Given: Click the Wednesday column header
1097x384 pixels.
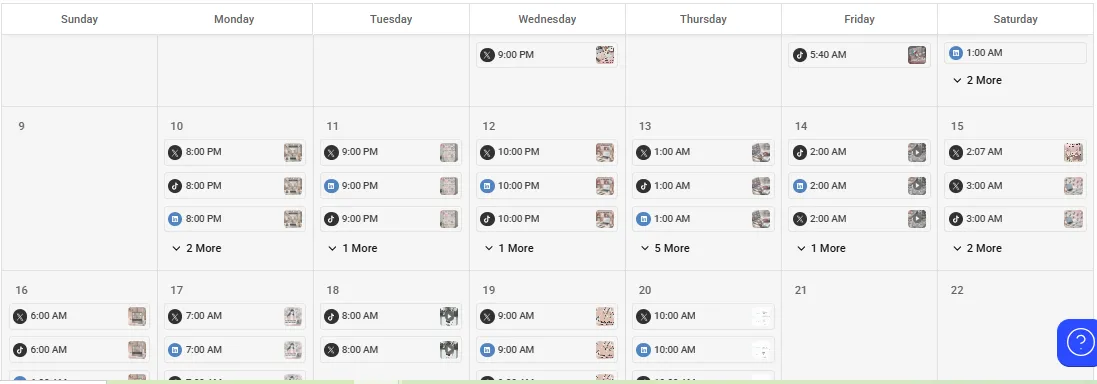Looking at the screenshot, I should (547, 19).
